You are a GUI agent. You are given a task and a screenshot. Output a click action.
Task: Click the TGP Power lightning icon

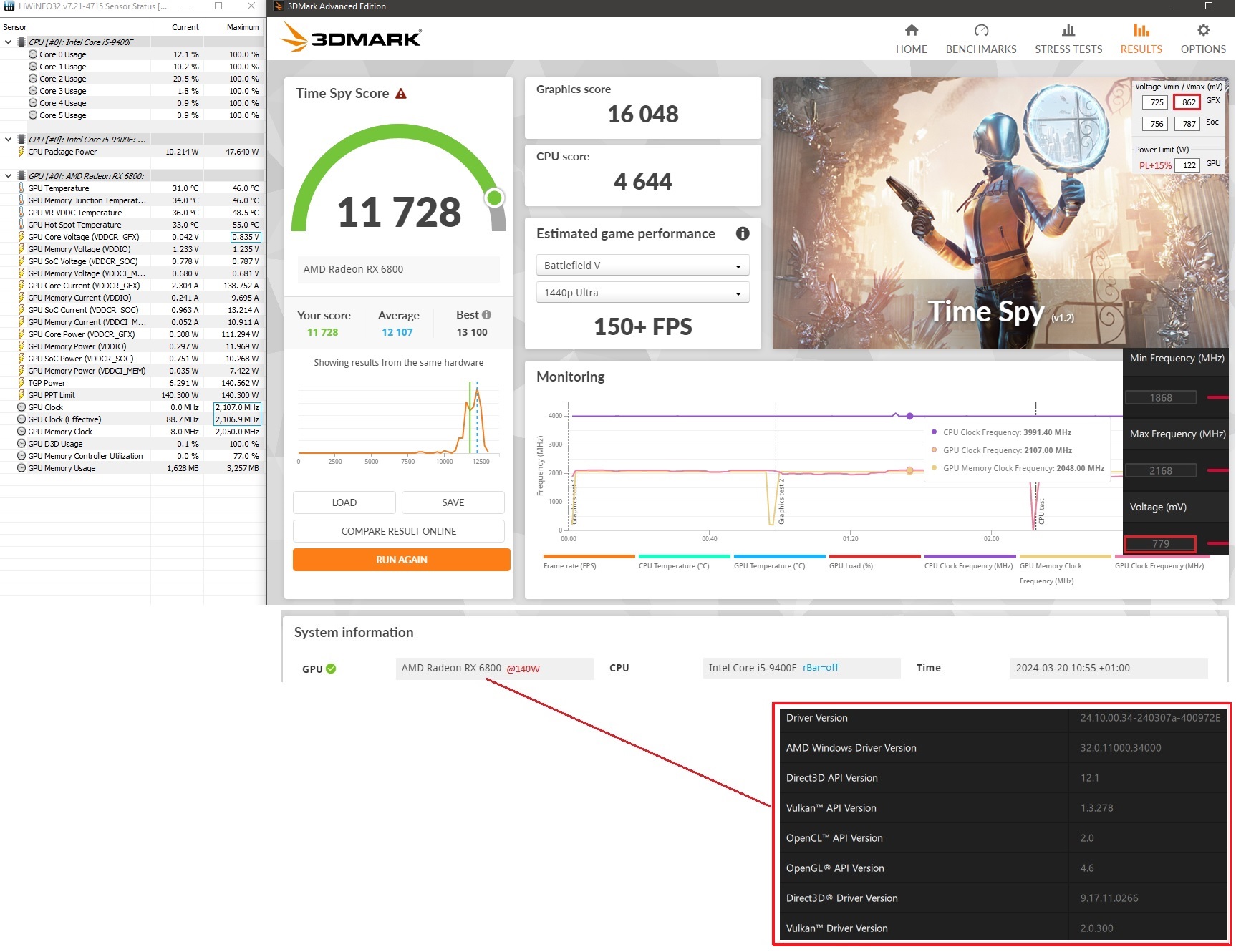(21, 383)
